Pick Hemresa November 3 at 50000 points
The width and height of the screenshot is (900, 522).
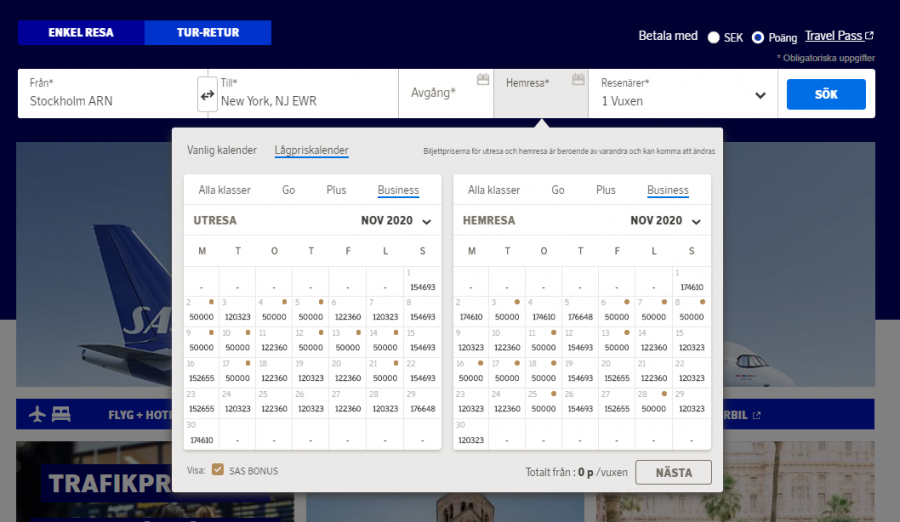point(507,311)
